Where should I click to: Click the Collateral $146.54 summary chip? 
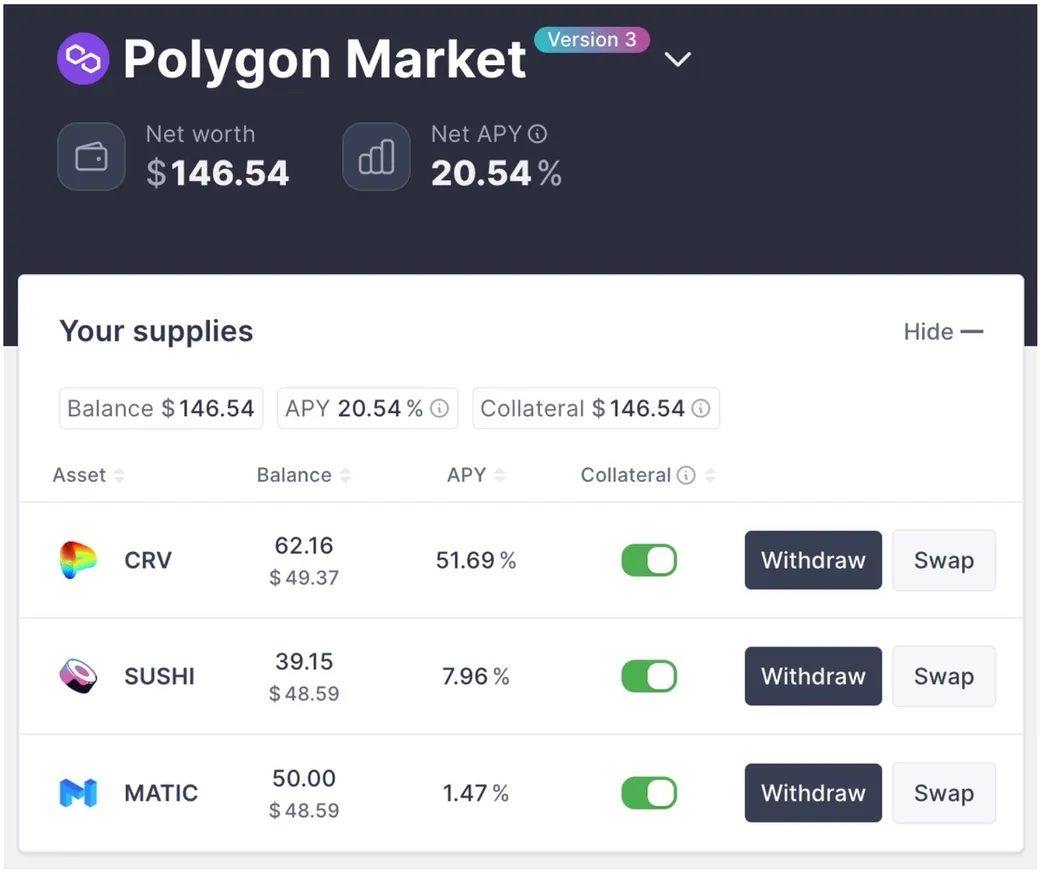click(595, 408)
